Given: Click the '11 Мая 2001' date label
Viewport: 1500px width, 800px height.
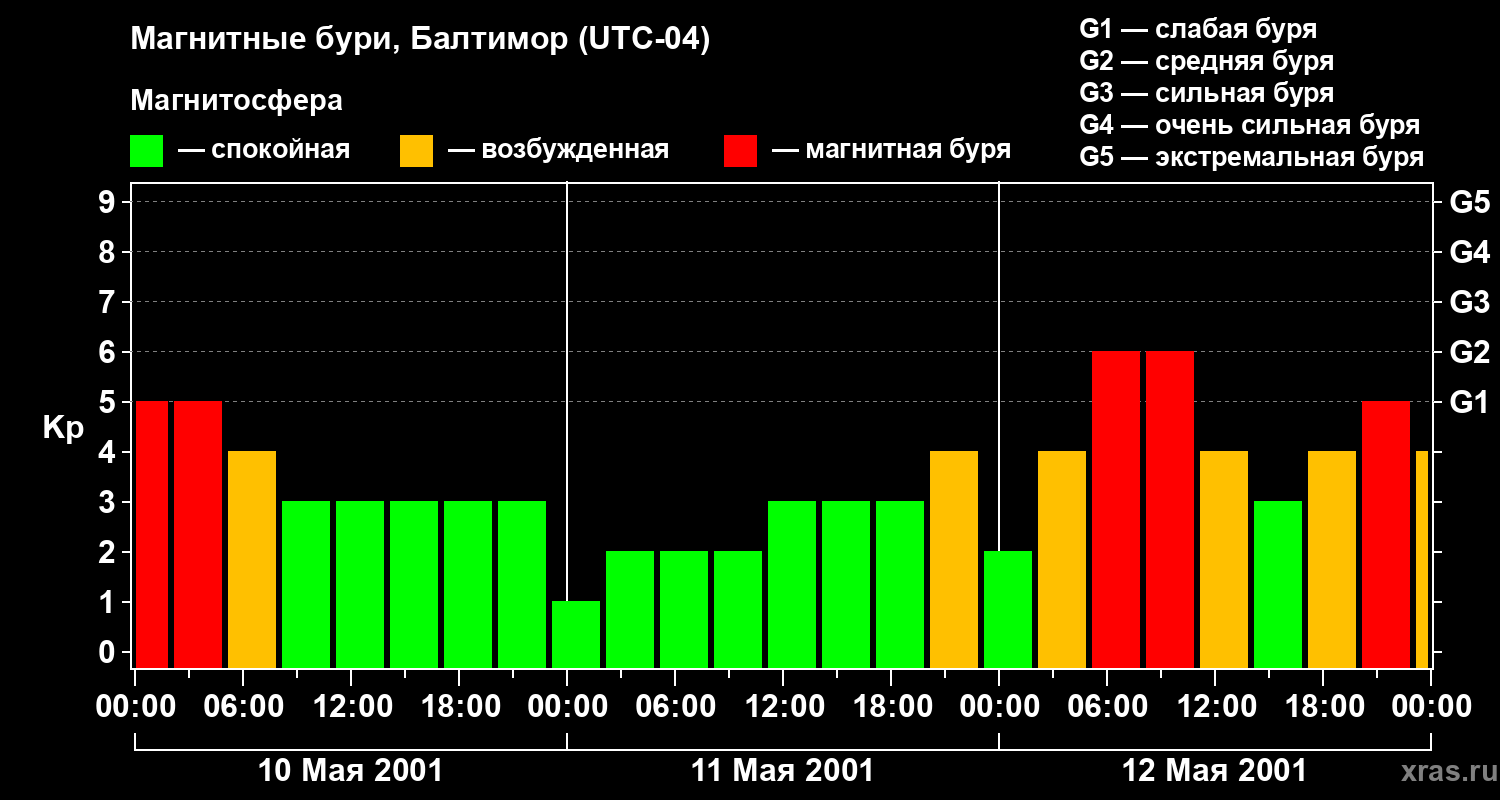Looking at the screenshot, I should [782, 771].
